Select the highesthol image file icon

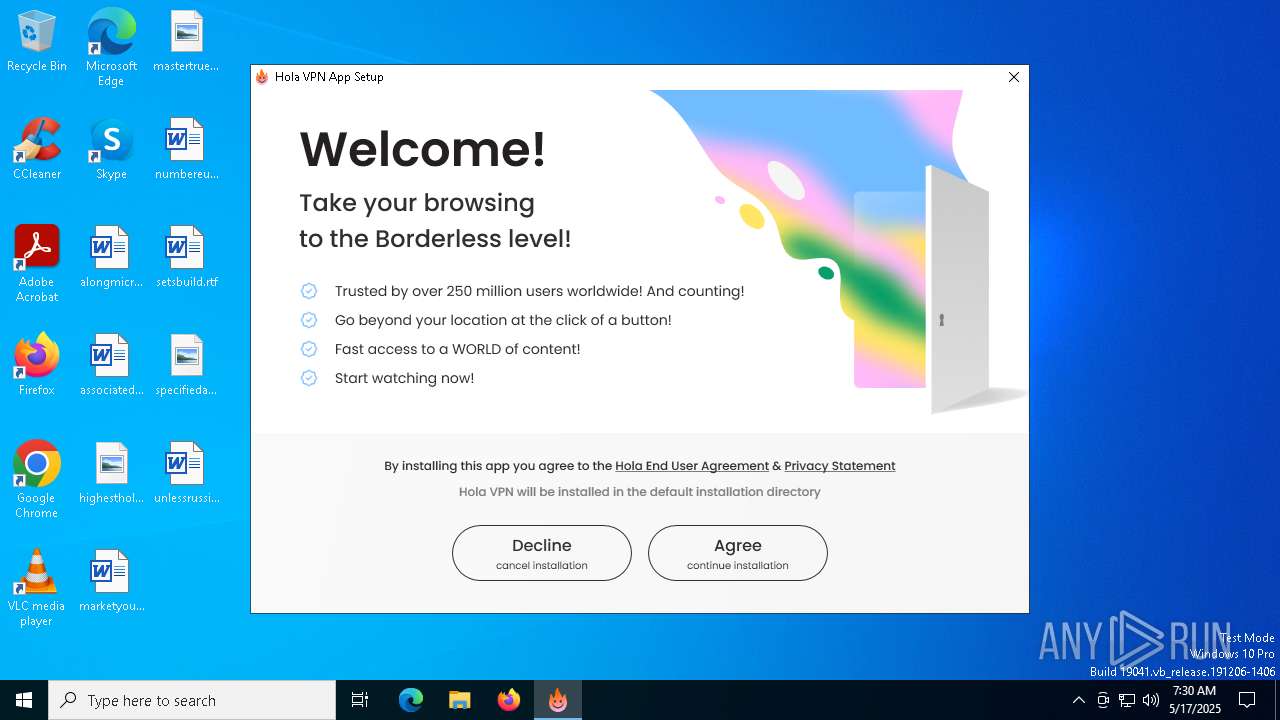(x=111, y=474)
